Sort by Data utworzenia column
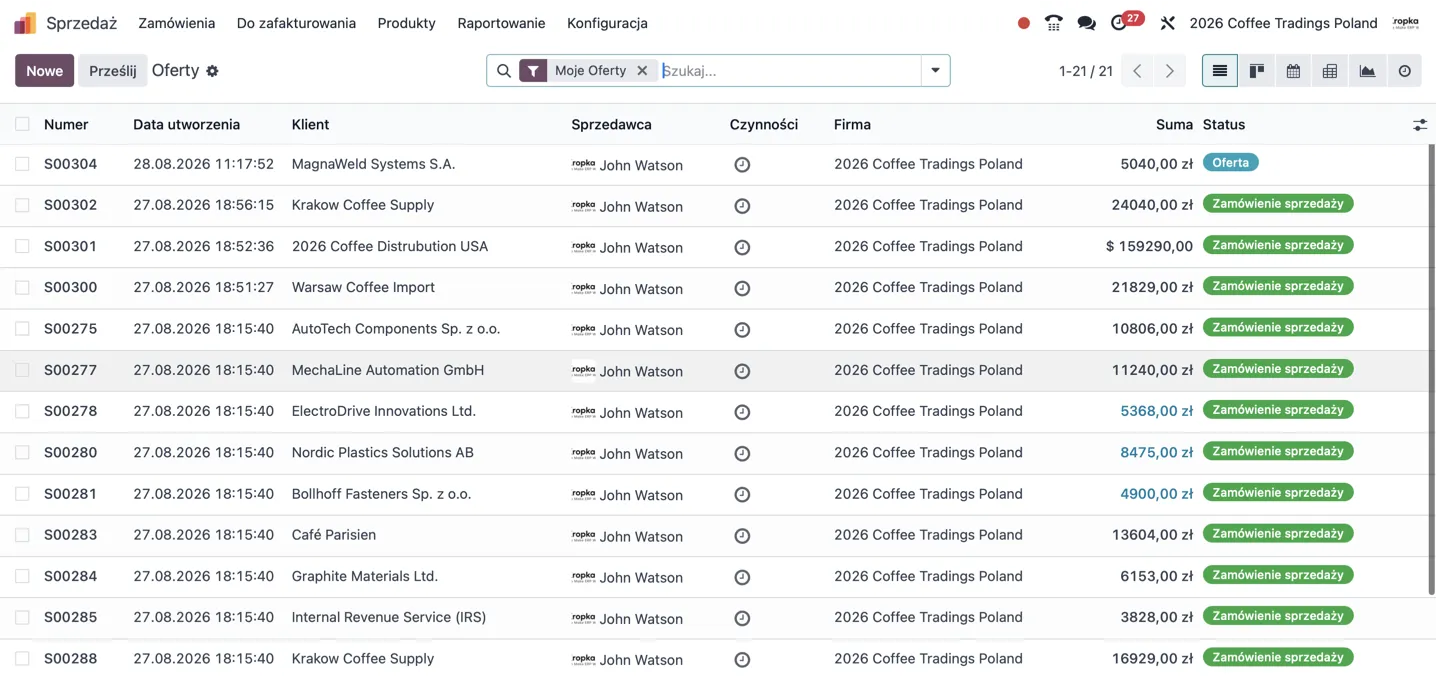The height and width of the screenshot is (679, 1437). [186, 125]
